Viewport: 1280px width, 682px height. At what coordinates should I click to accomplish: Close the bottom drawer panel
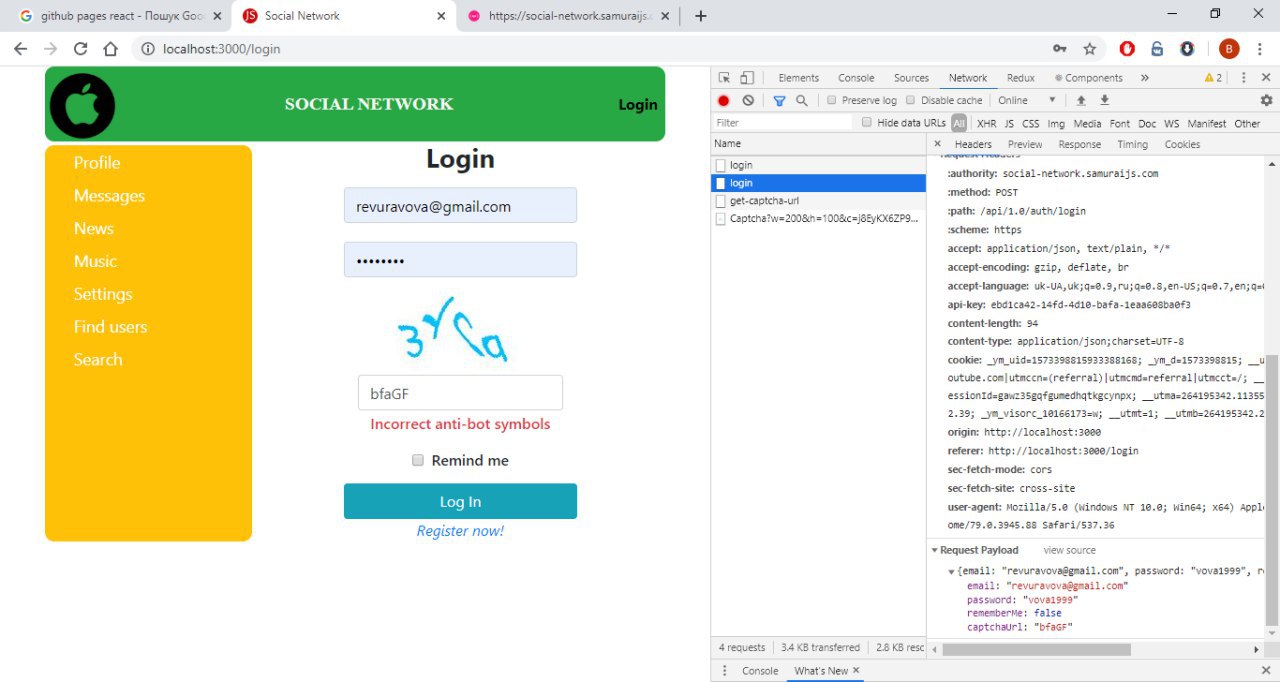click(1265, 670)
